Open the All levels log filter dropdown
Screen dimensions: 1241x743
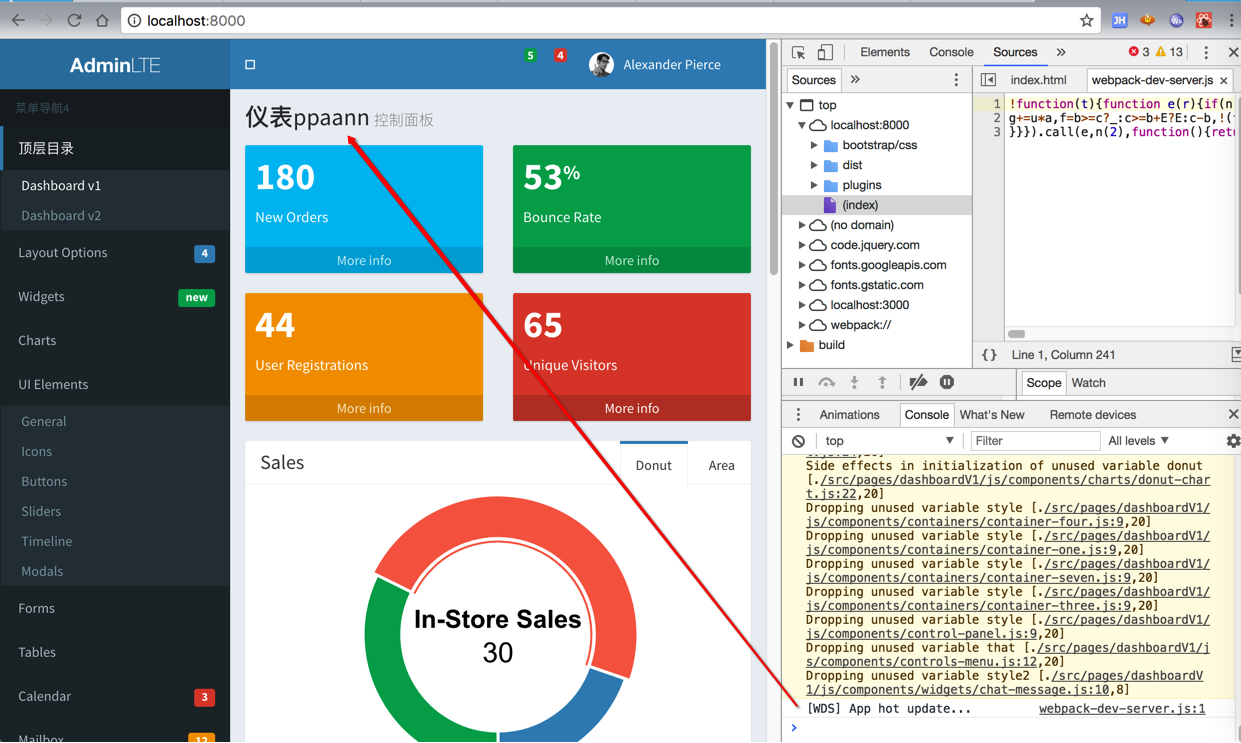pos(1138,441)
